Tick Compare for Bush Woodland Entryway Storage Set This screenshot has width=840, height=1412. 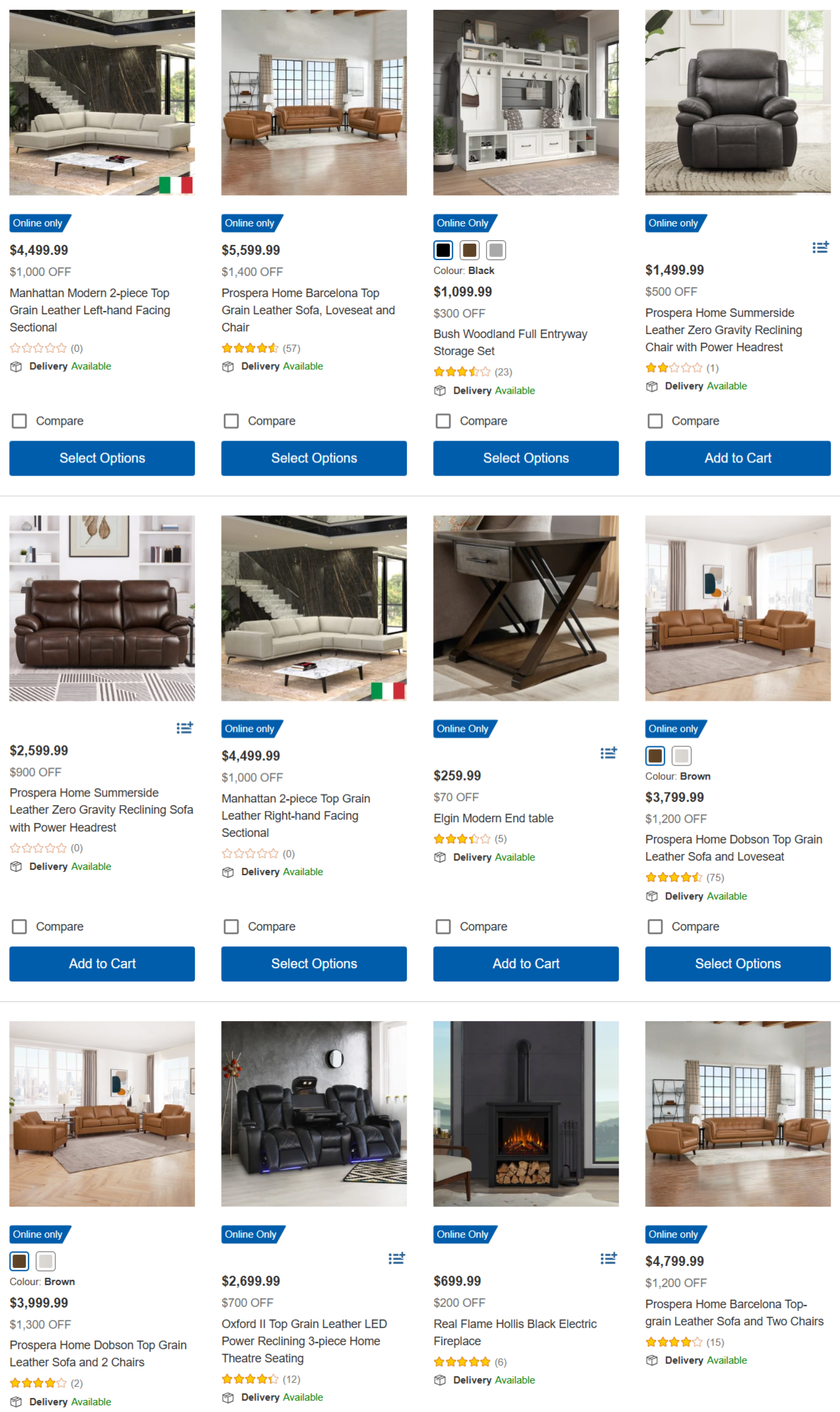pos(444,421)
